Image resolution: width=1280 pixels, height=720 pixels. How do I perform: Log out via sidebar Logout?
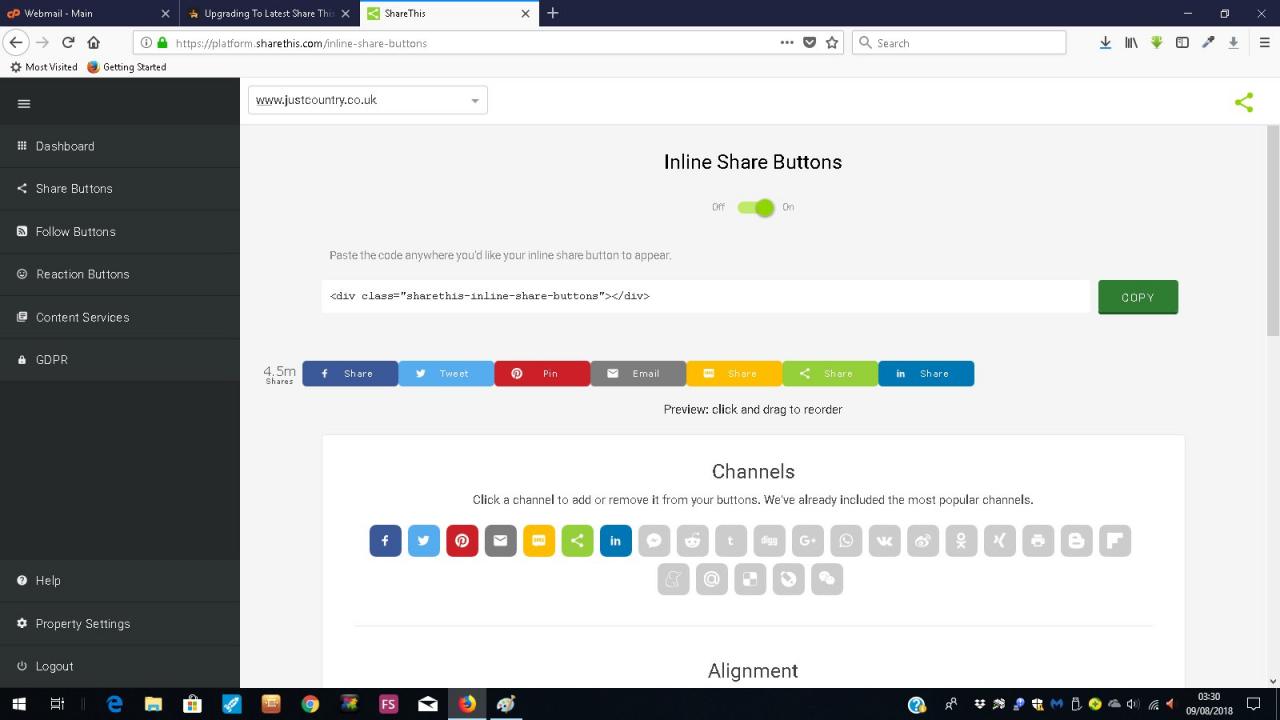120,666
